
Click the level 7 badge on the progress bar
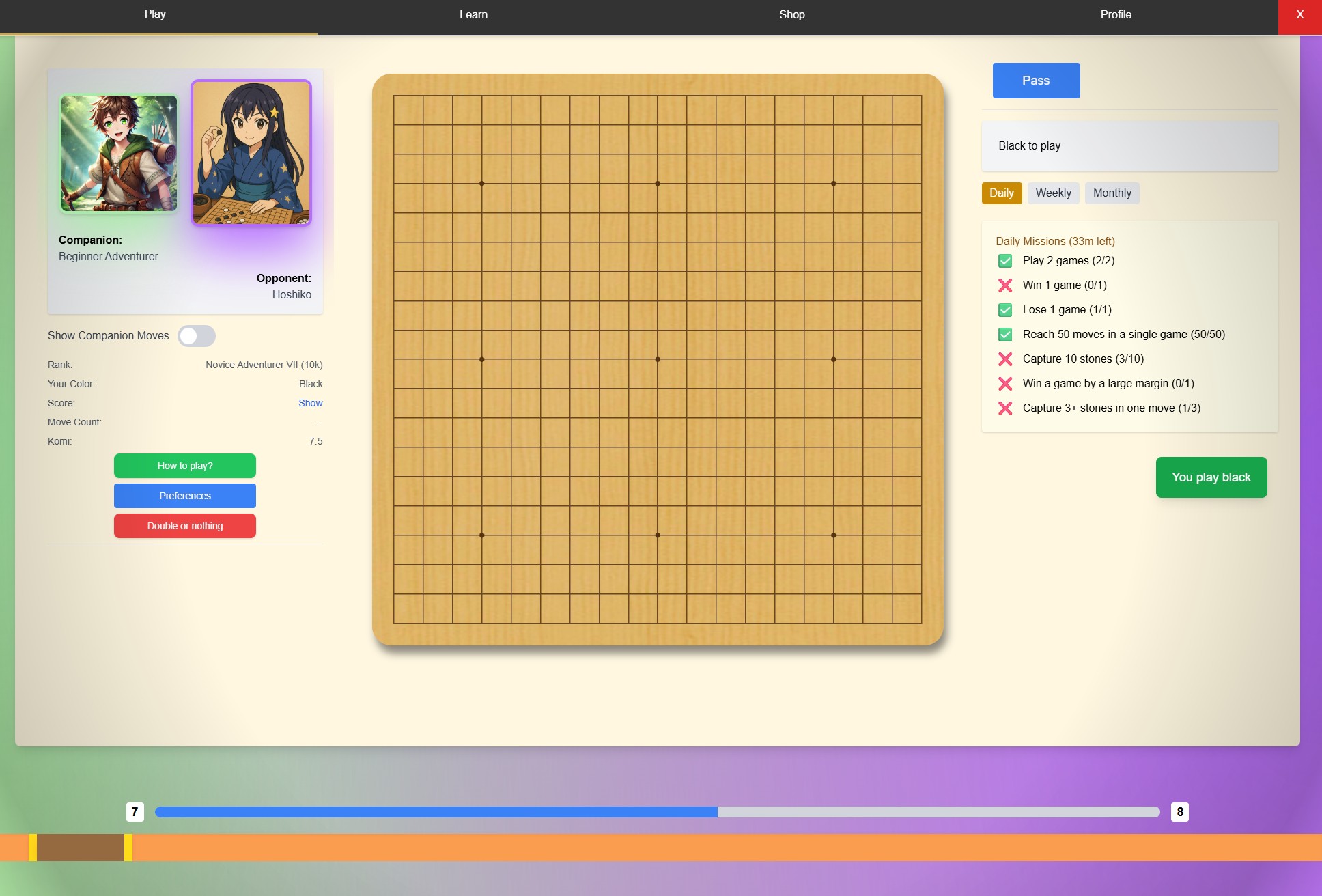[x=135, y=812]
